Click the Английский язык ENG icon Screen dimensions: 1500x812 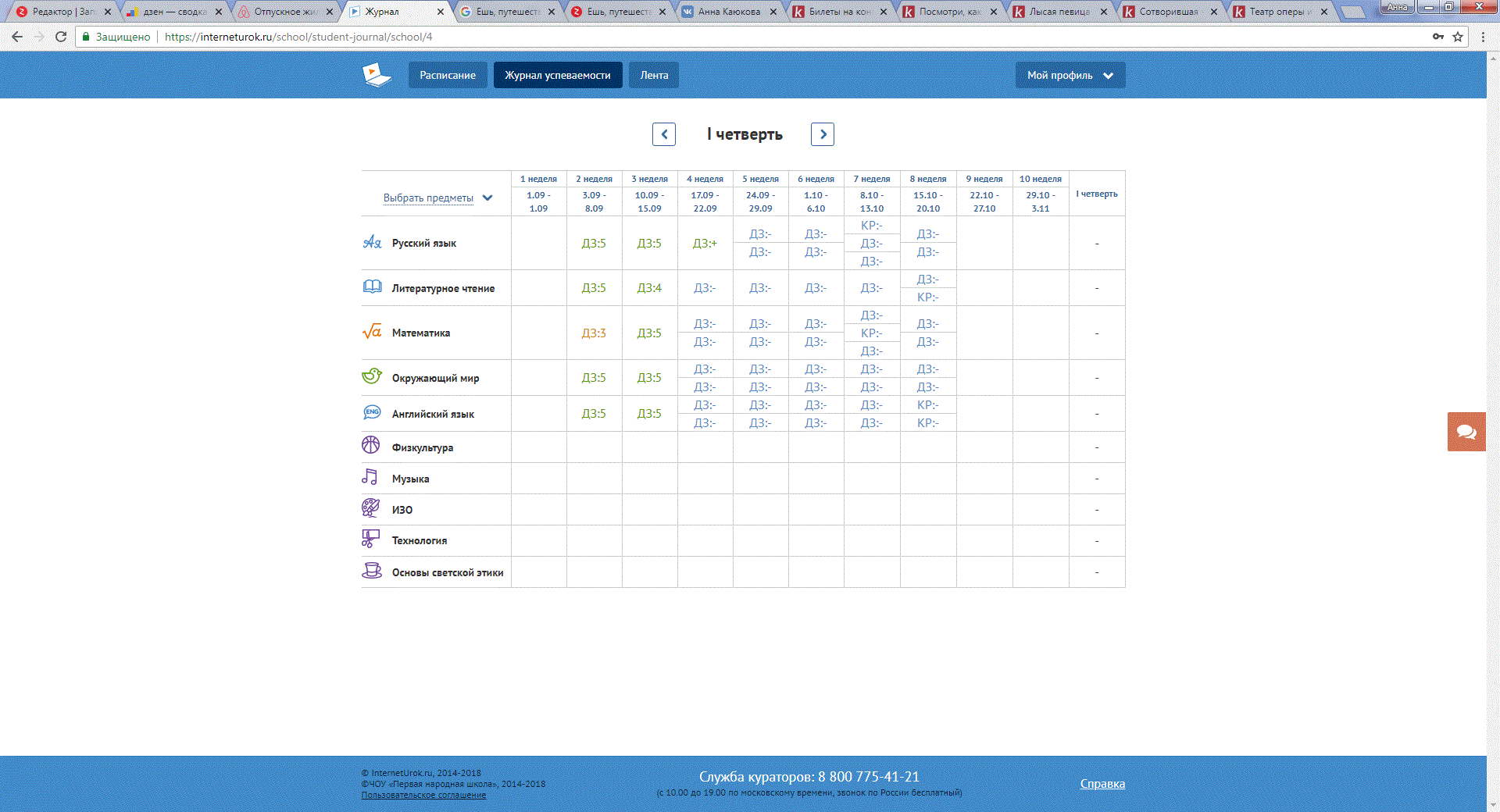pos(372,412)
